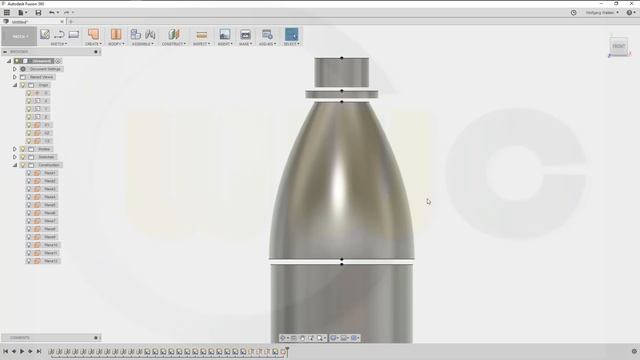Screen dimensions: 640x360
Task: Open the Sketch menu label
Action: [59, 44]
